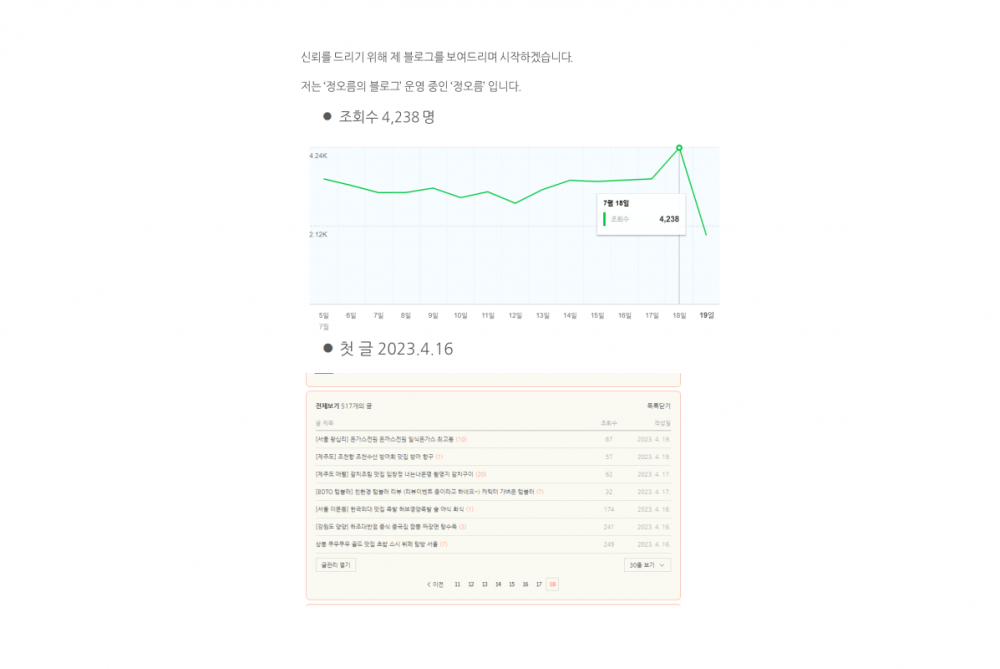This screenshot has height=669, width=1000.
Task: Open the '[제주도 여행] 갈치조림 맛집' post
Action: (x=394, y=474)
